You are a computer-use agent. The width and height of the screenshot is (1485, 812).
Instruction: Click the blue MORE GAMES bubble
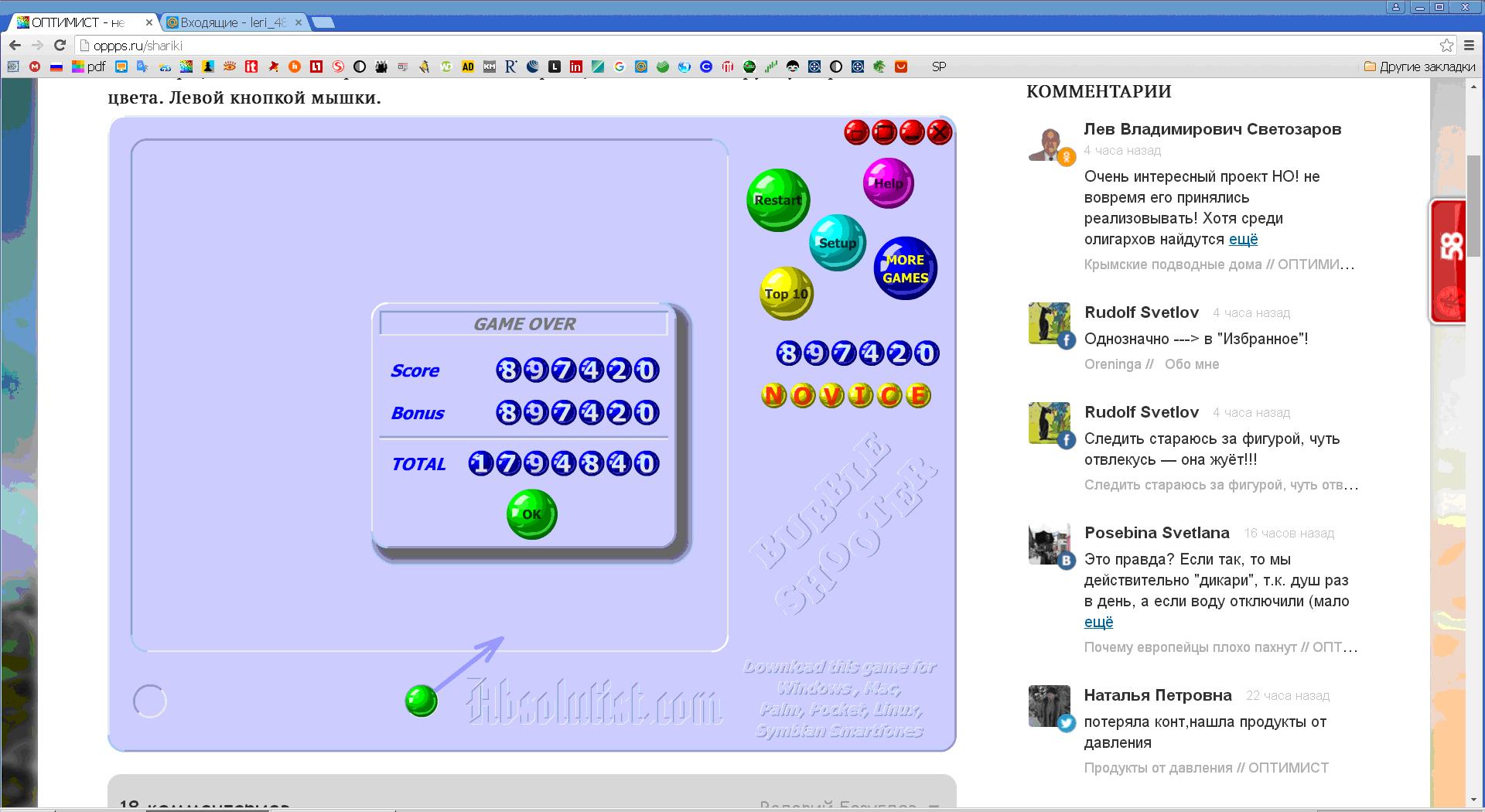[x=905, y=268]
